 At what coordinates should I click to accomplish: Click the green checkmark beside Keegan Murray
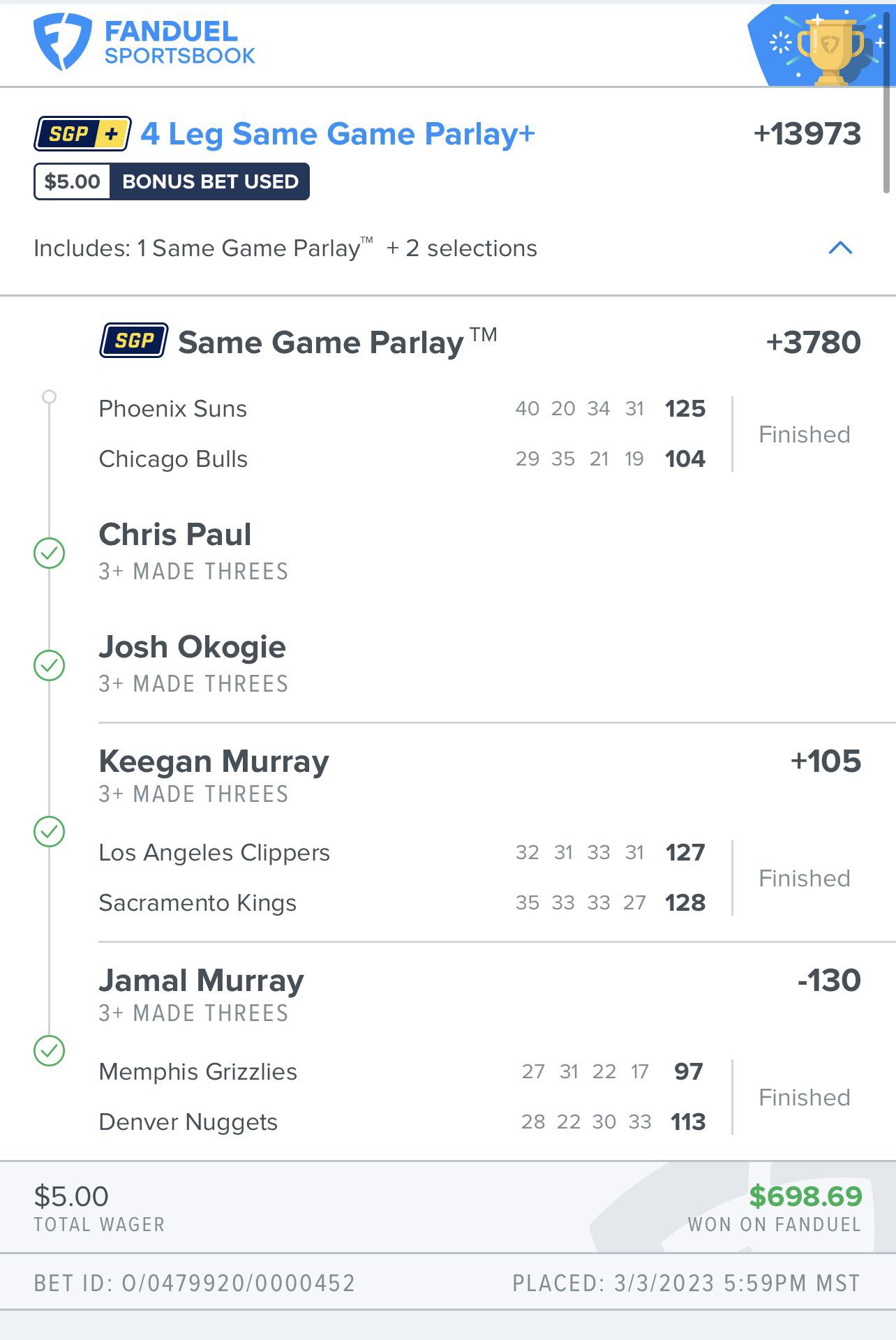point(50,831)
